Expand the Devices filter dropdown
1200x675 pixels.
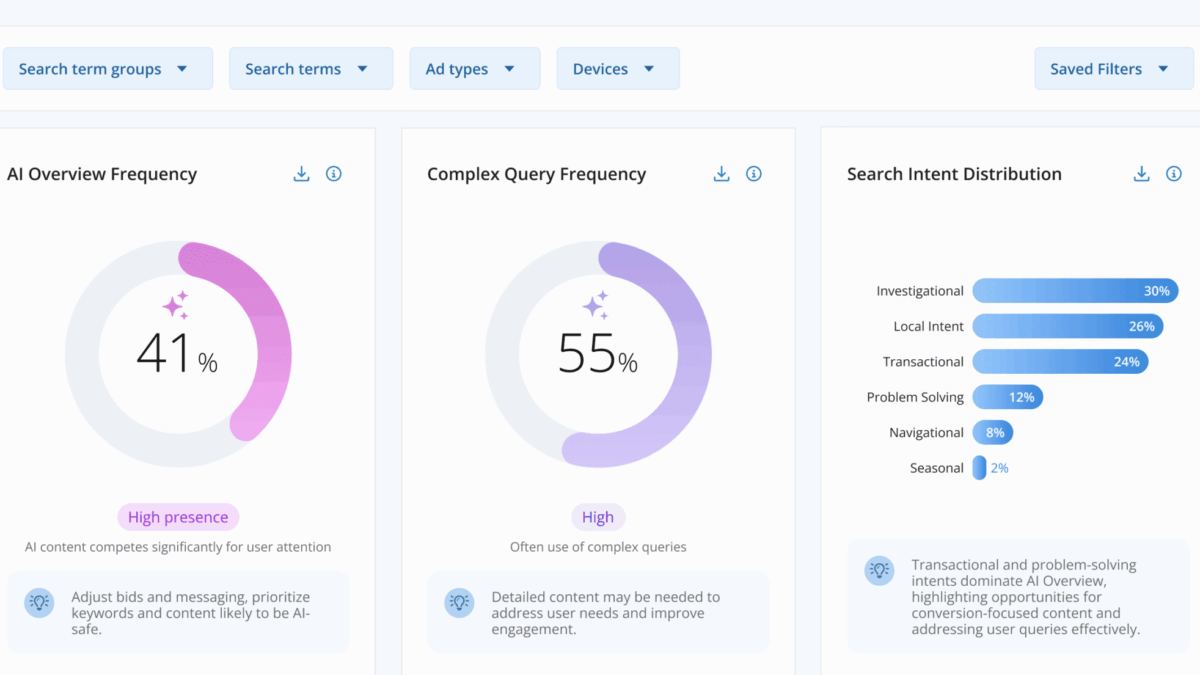click(617, 69)
